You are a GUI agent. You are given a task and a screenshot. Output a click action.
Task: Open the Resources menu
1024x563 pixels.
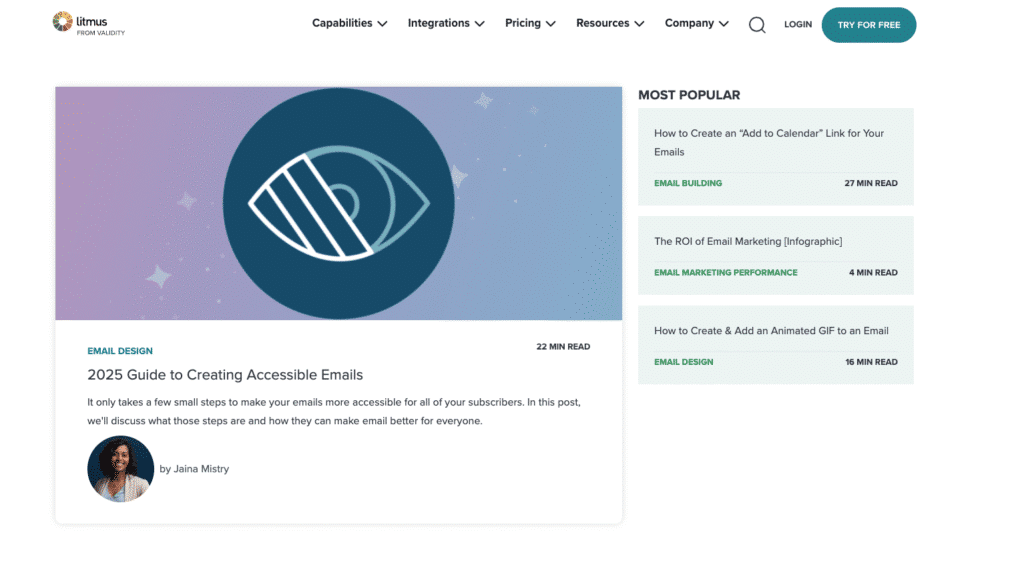point(609,23)
